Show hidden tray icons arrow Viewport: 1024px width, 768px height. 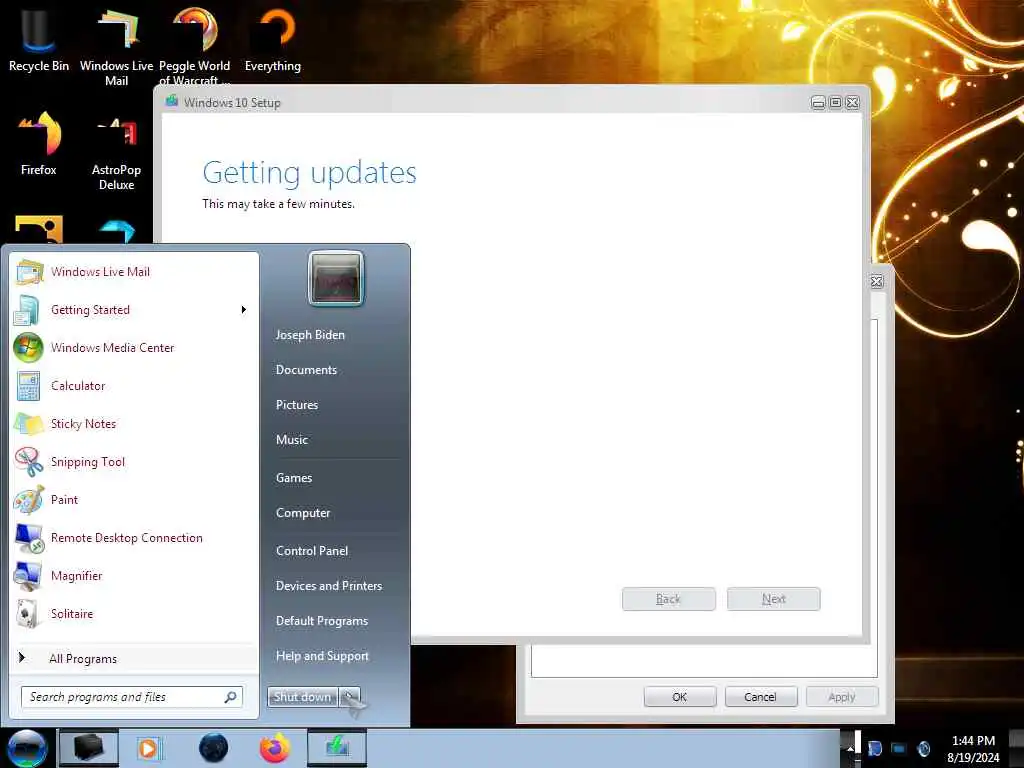tap(851, 748)
